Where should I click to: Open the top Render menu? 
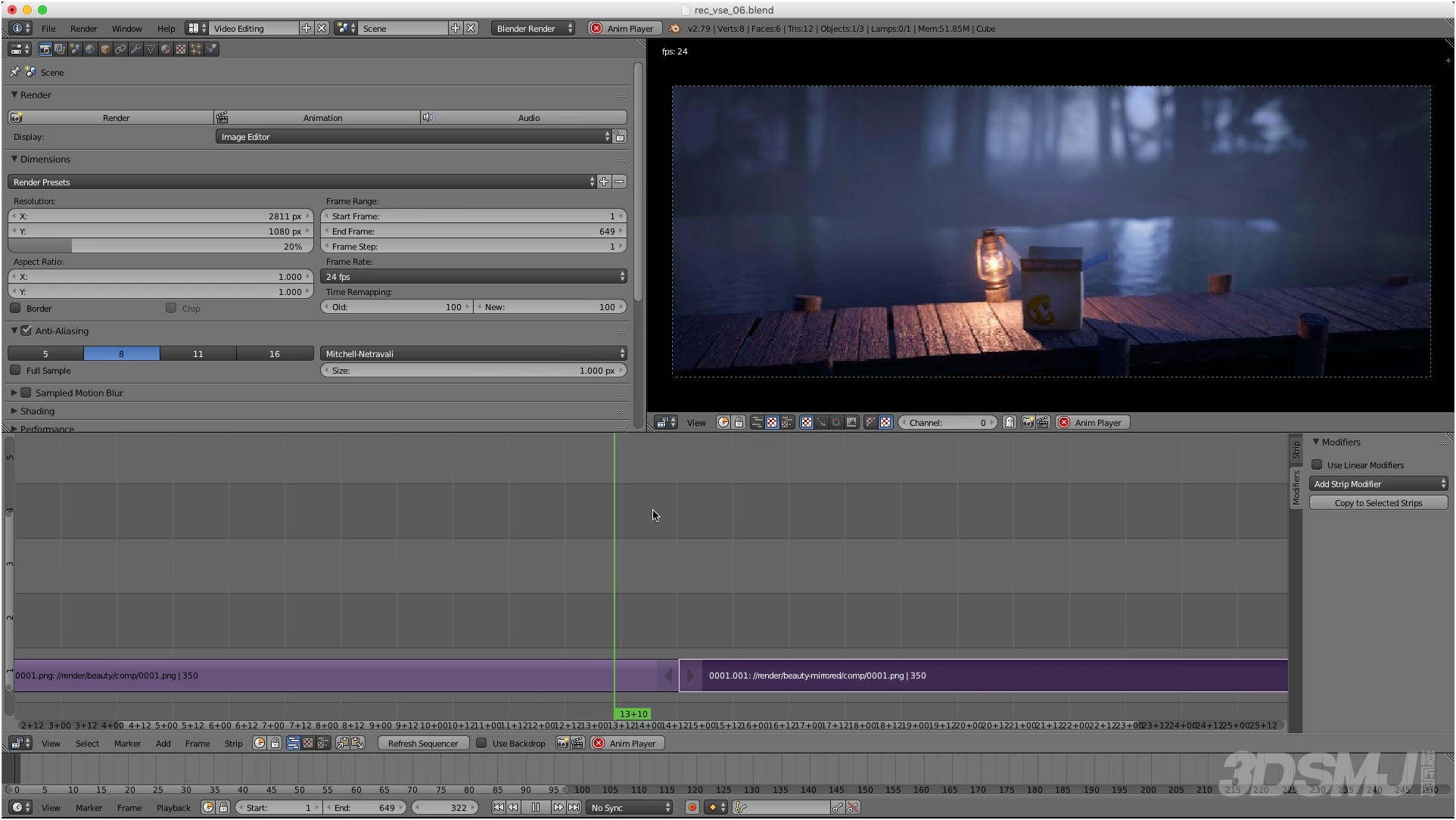pos(83,28)
